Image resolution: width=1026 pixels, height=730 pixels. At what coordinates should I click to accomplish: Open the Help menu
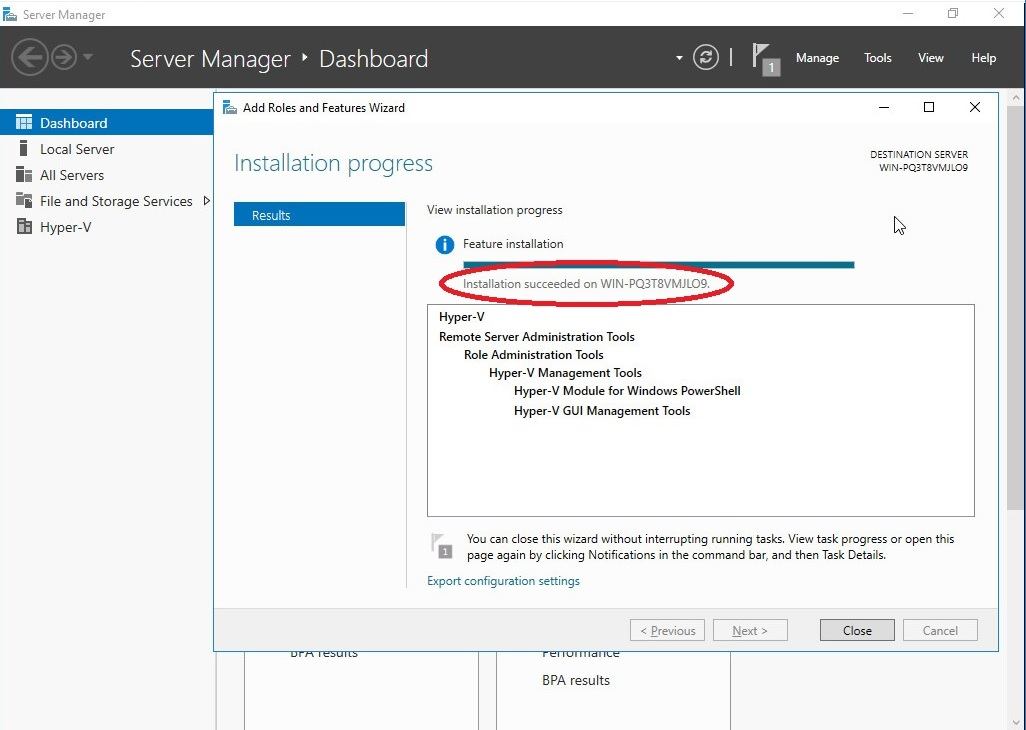tap(983, 58)
